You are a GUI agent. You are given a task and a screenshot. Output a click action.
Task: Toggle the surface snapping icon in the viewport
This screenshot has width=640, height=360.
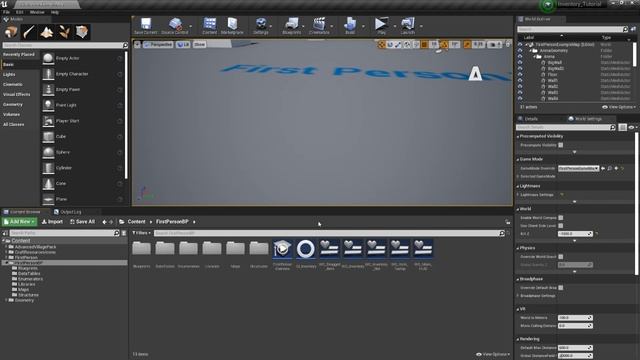(x=416, y=44)
